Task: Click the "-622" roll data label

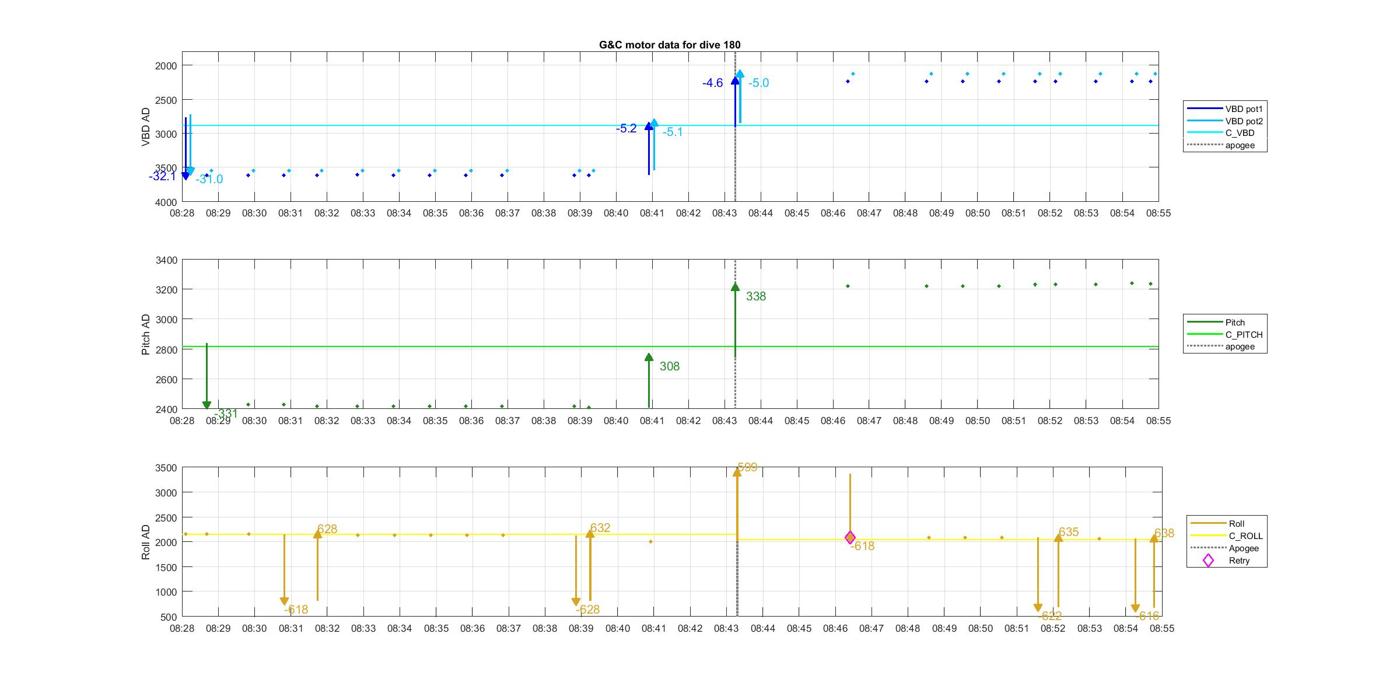Action: pyautogui.click(x=1049, y=616)
